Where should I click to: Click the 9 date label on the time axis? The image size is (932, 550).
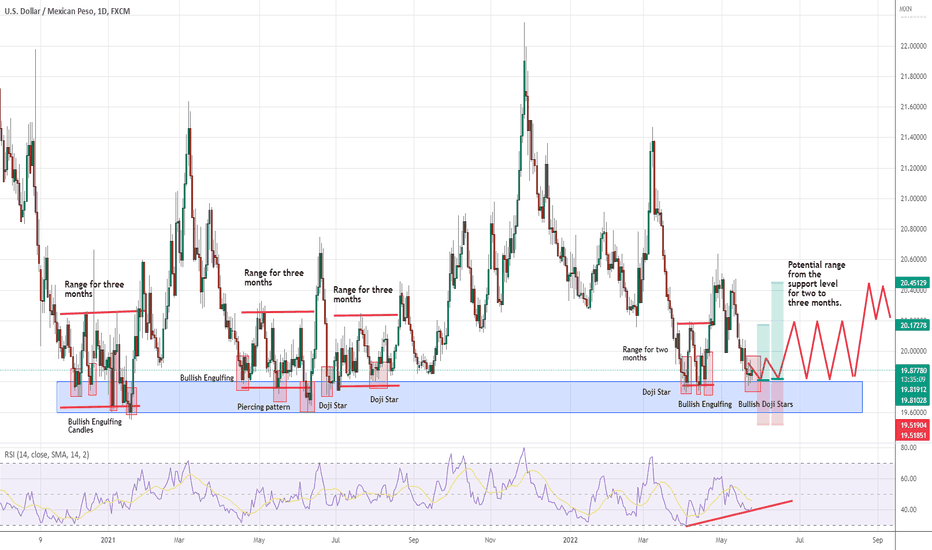click(x=40, y=540)
